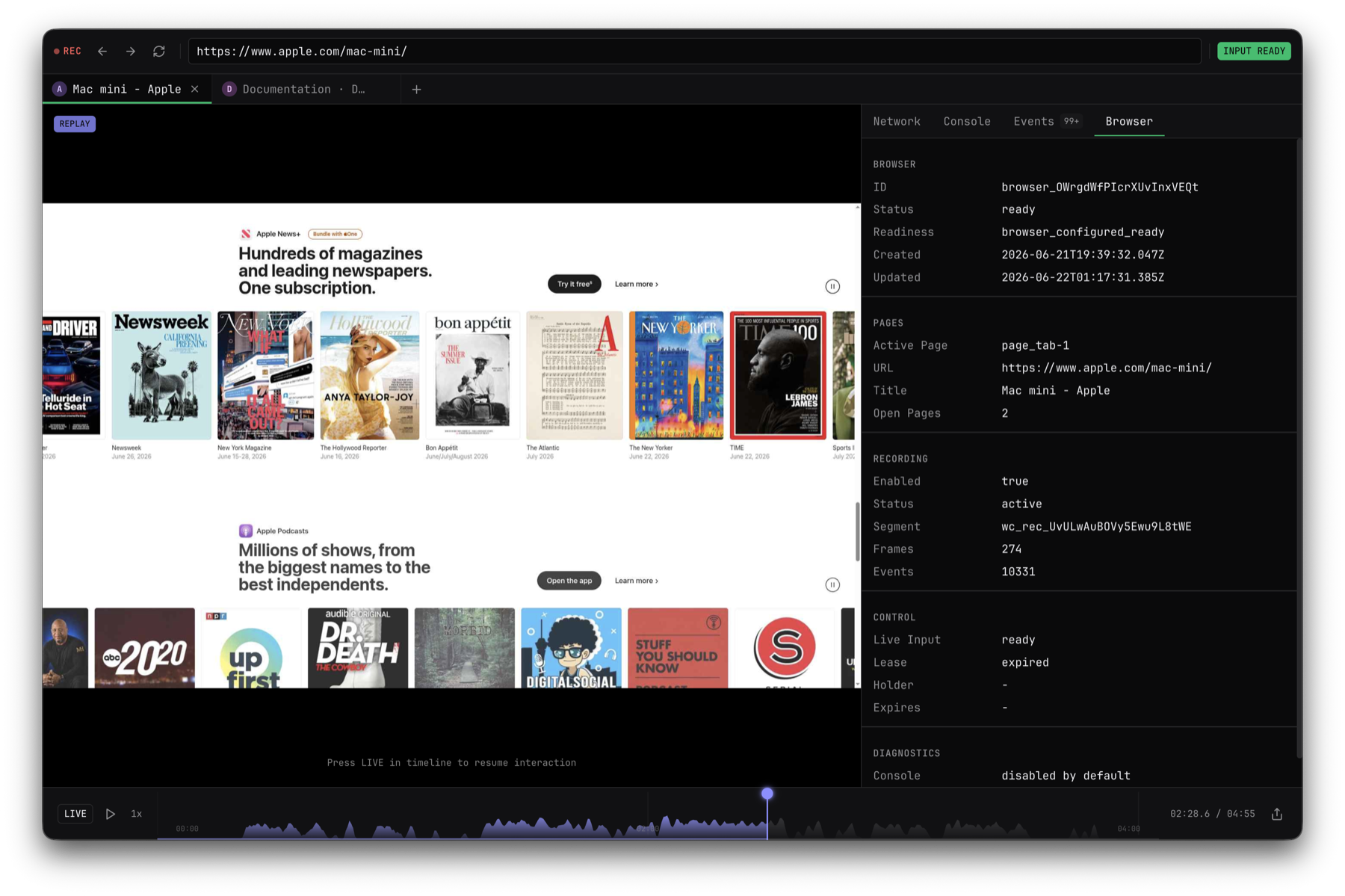Select the Lease value expired
Viewport: 1345px width, 896px height.
coord(1024,662)
